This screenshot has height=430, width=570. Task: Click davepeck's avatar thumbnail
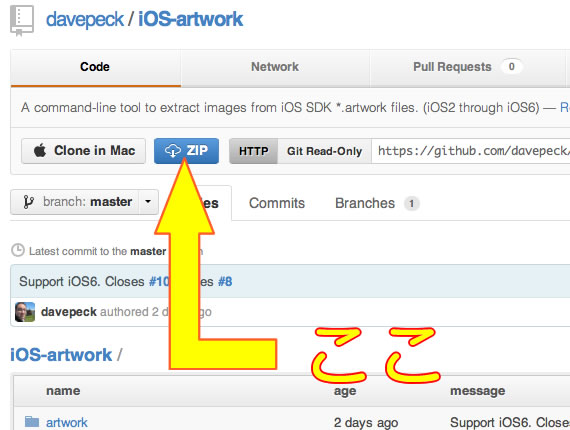click(25, 312)
